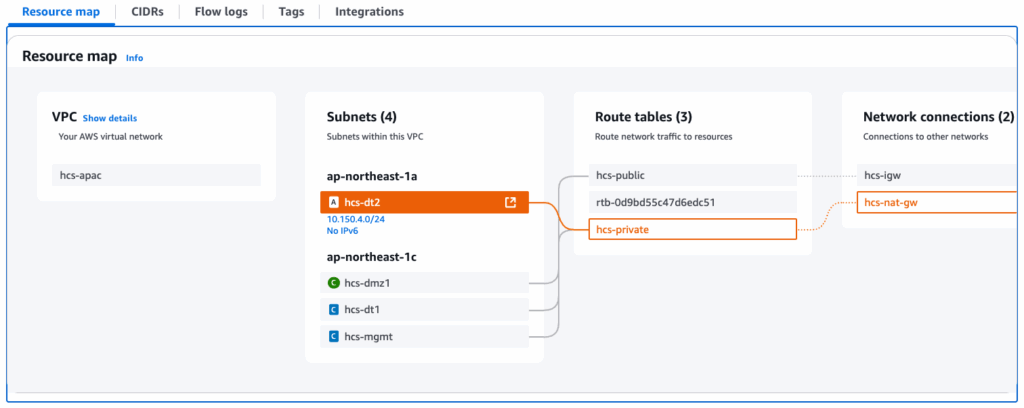Click the 10.150.4.0/24 CIDR text

[356, 219]
